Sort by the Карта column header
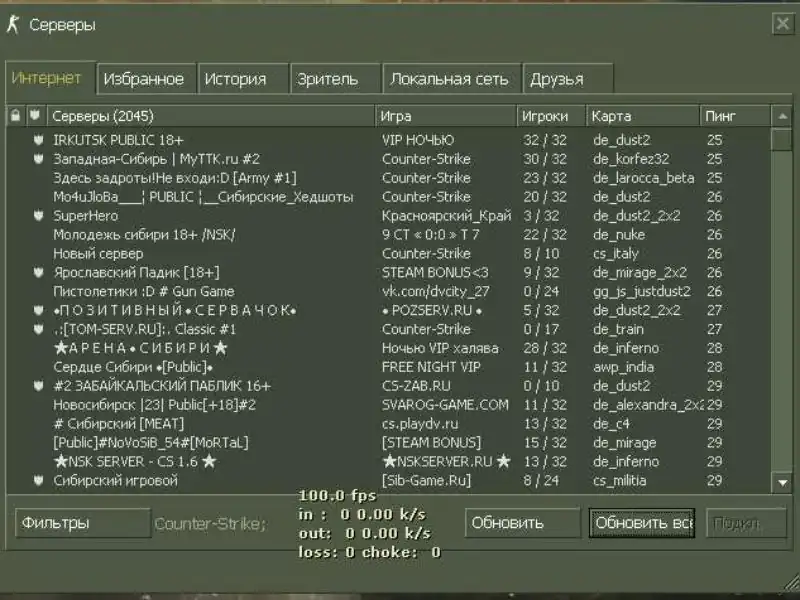The width and height of the screenshot is (800, 600). pos(643,116)
